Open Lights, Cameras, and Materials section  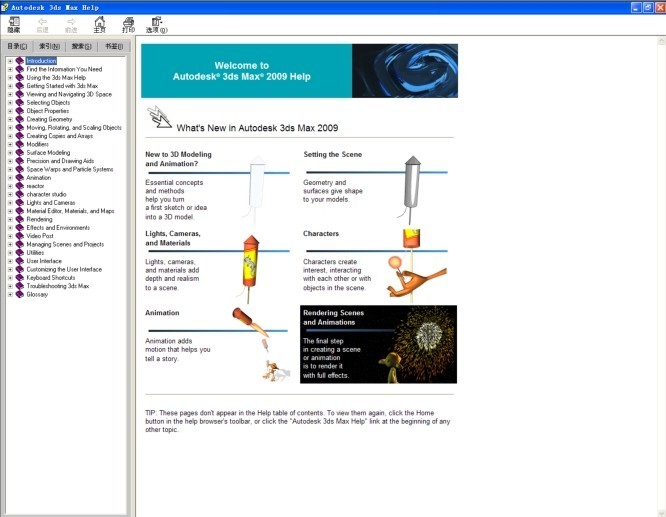coord(173,238)
